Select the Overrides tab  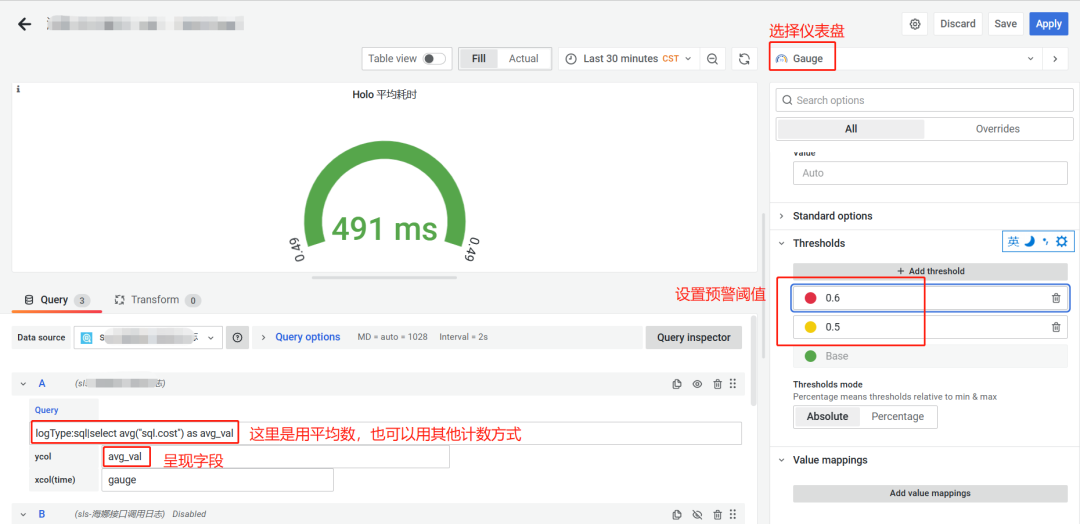click(997, 129)
